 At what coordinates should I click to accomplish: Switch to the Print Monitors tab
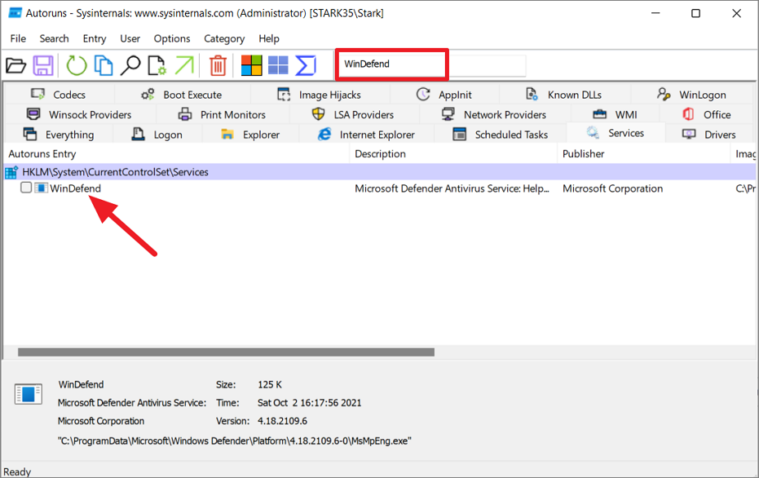coord(222,115)
